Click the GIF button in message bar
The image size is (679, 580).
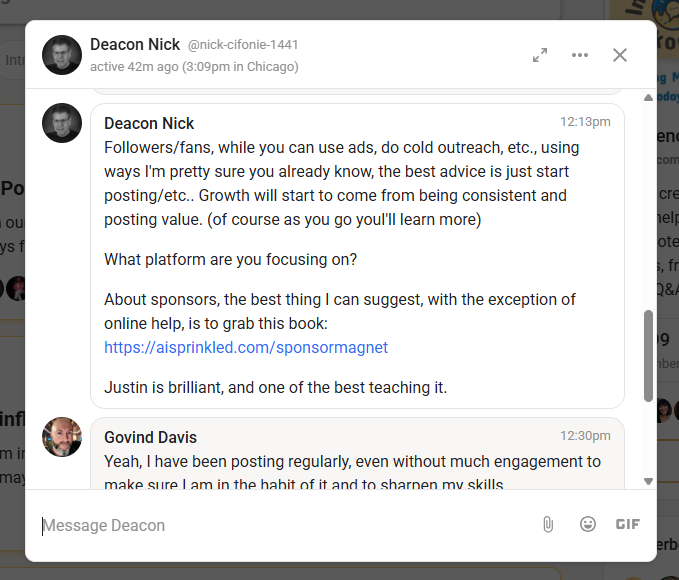tap(627, 524)
